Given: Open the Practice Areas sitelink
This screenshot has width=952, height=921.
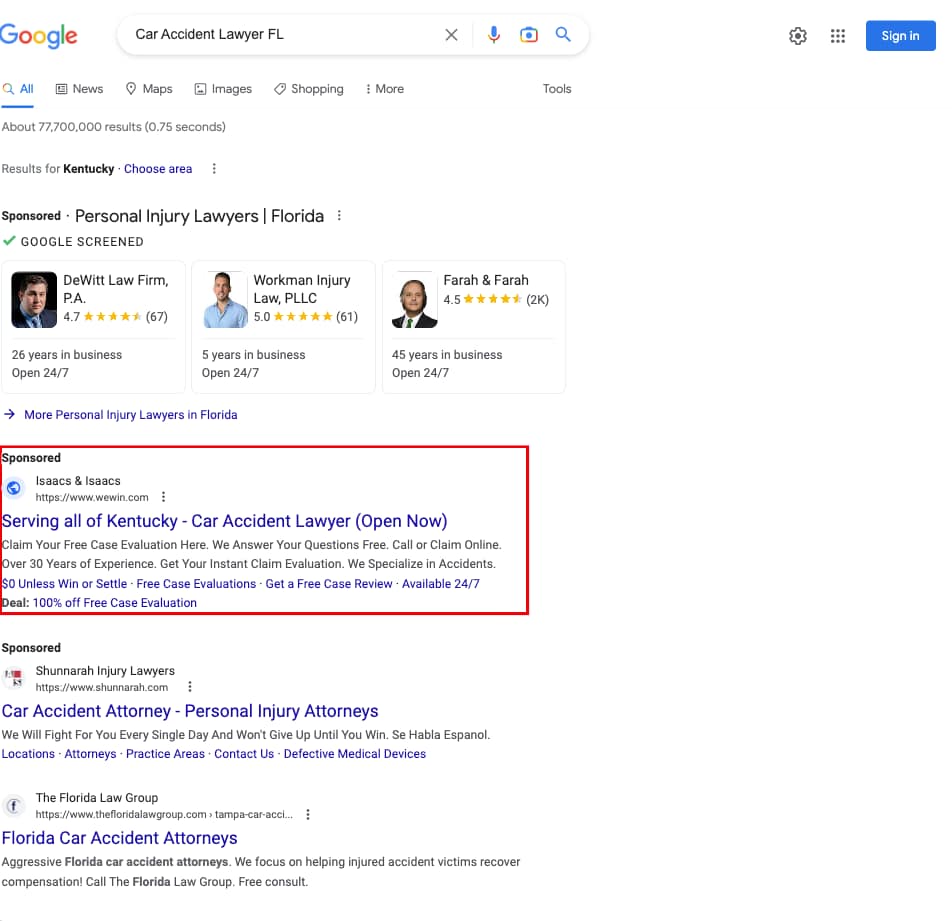Looking at the screenshot, I should click(x=165, y=753).
